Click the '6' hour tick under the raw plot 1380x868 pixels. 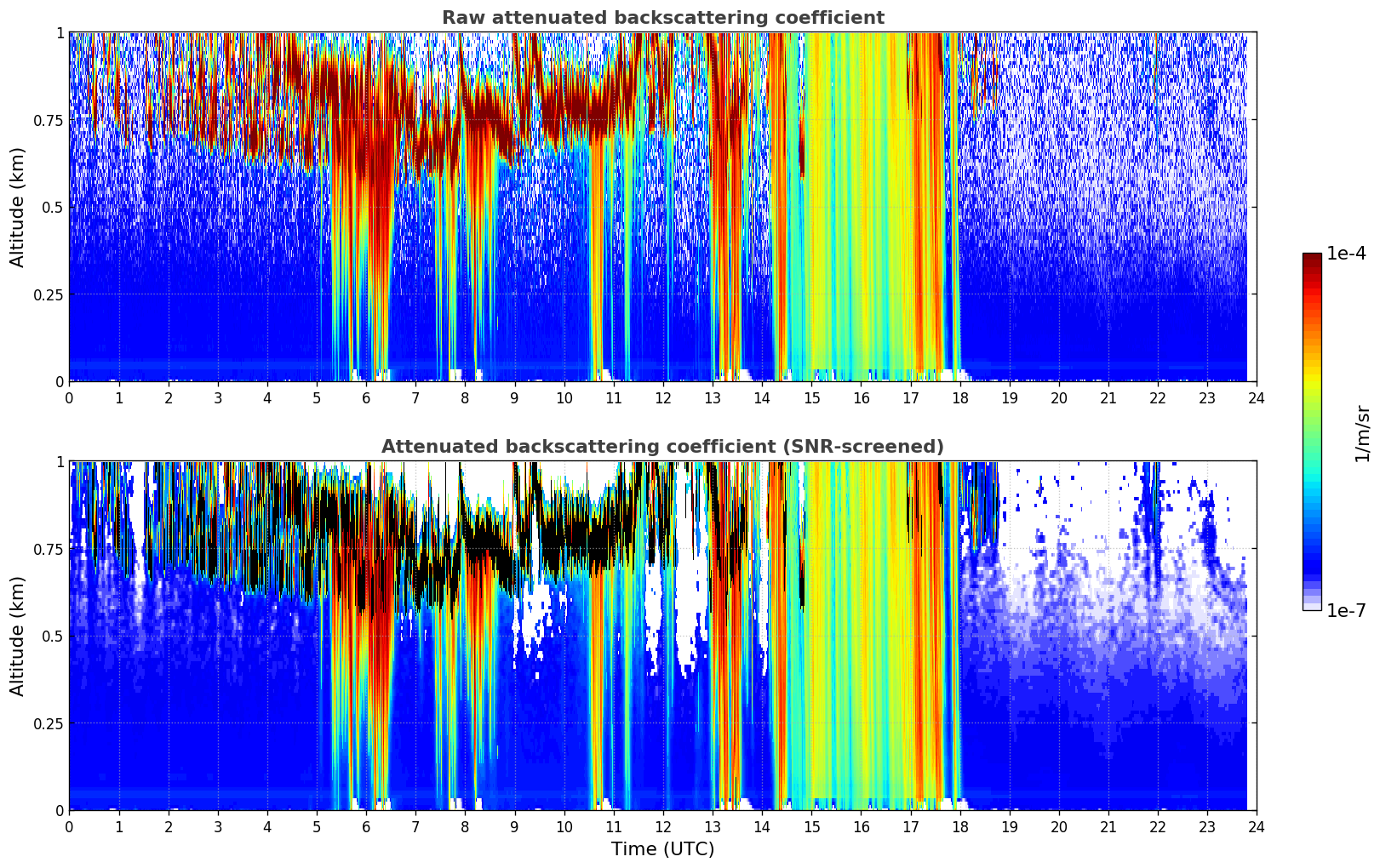coord(366,397)
